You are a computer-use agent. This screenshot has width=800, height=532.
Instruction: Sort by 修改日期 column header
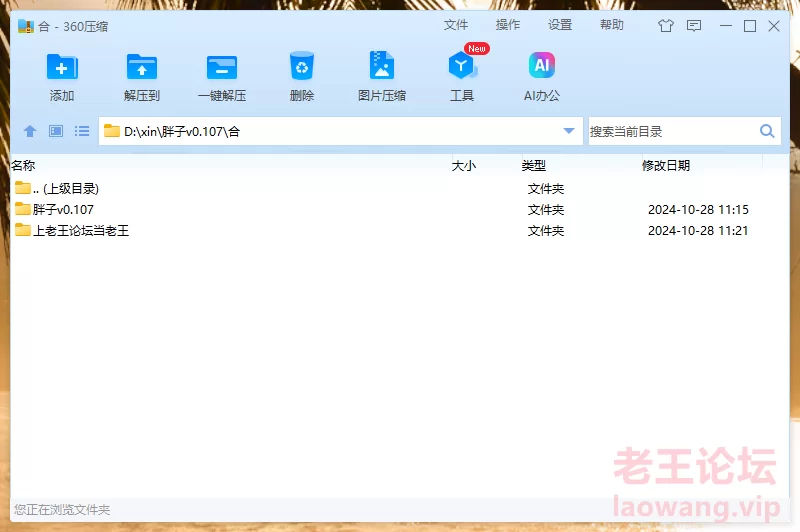pos(666,165)
